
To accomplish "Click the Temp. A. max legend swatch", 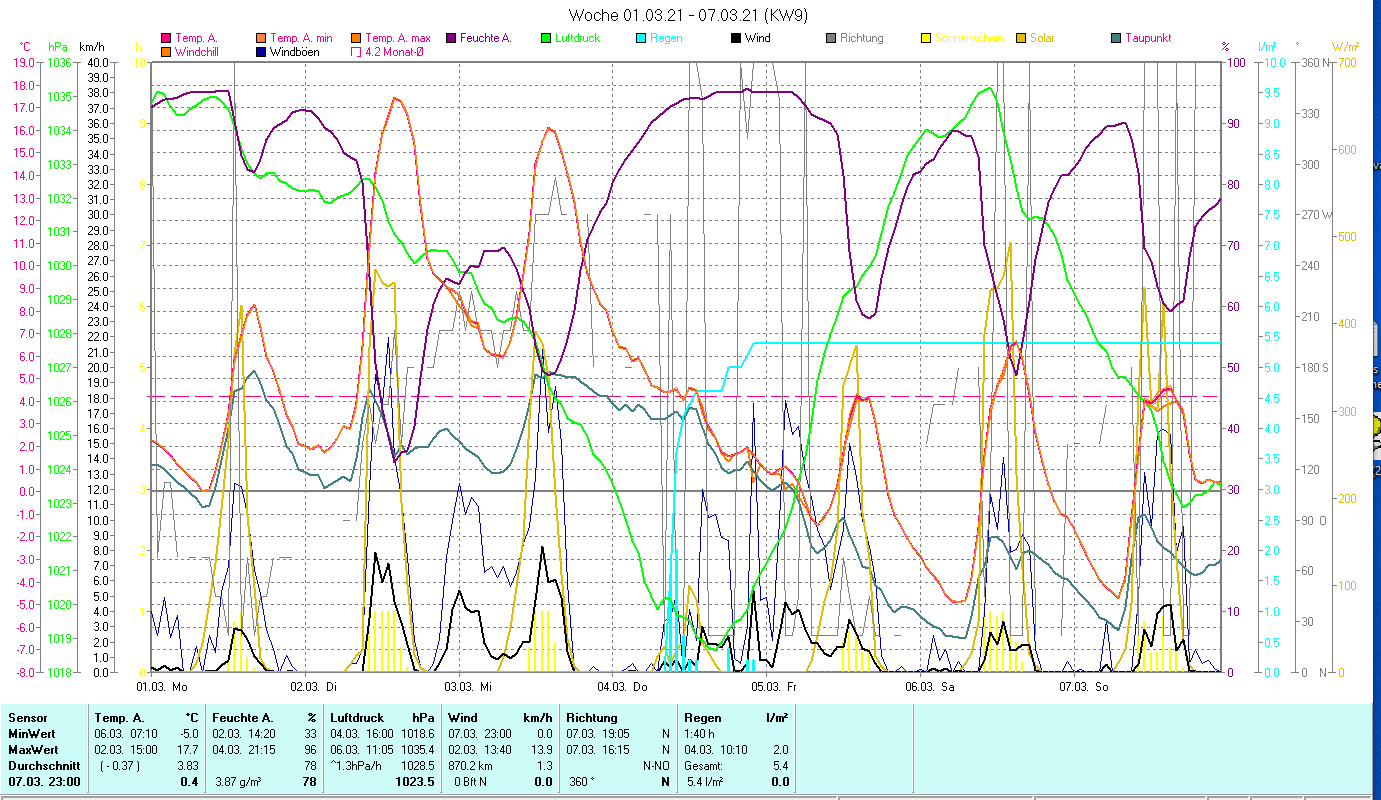I will pyautogui.click(x=356, y=38).
